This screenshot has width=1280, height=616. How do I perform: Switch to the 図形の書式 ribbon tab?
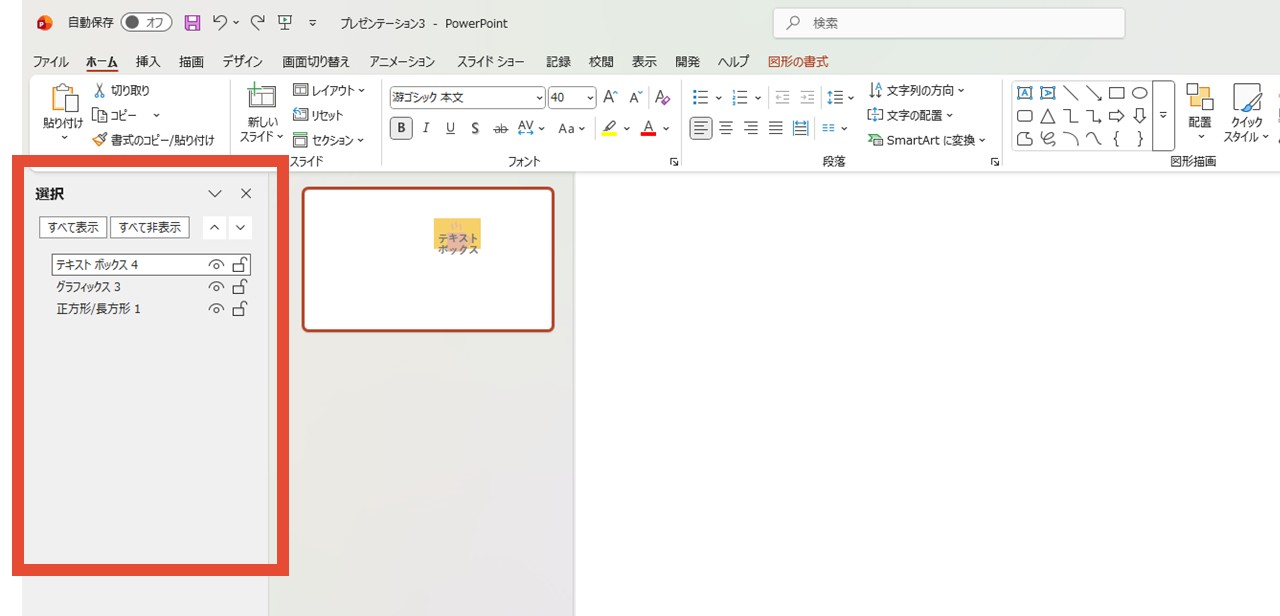click(797, 61)
